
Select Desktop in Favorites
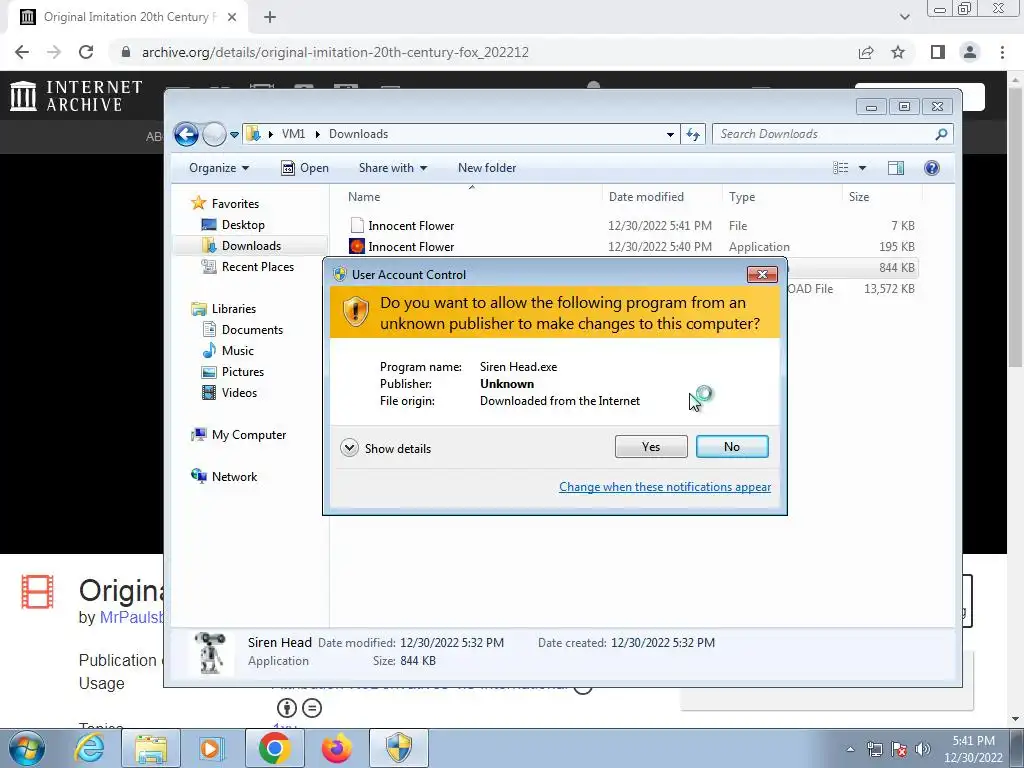[x=233, y=225]
